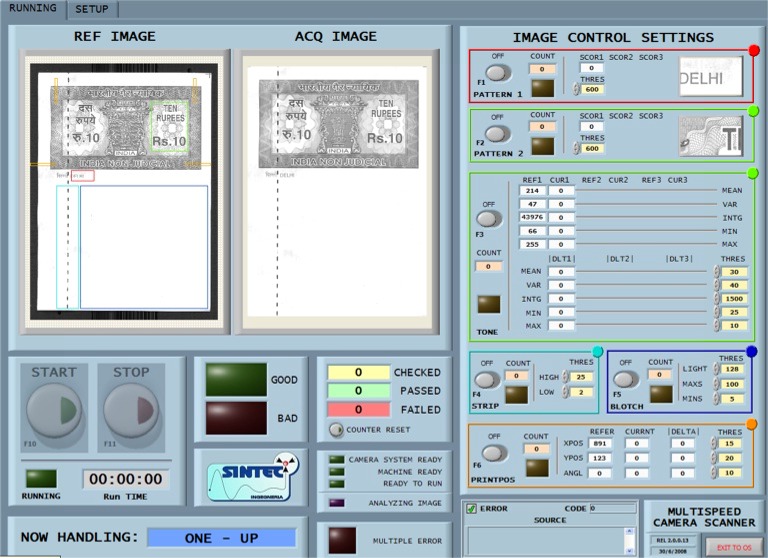Click the error SOURCE text box
This screenshot has height=558, width=768.
click(x=552, y=541)
